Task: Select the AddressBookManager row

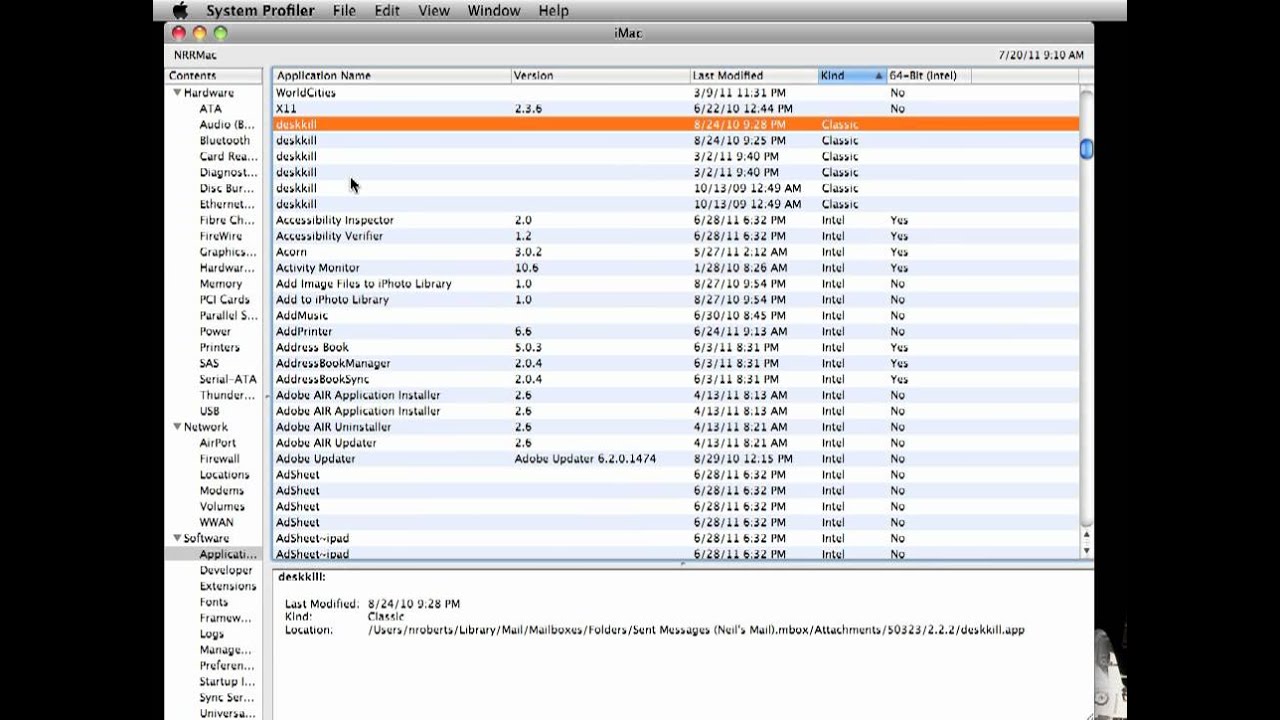Action: pos(676,363)
